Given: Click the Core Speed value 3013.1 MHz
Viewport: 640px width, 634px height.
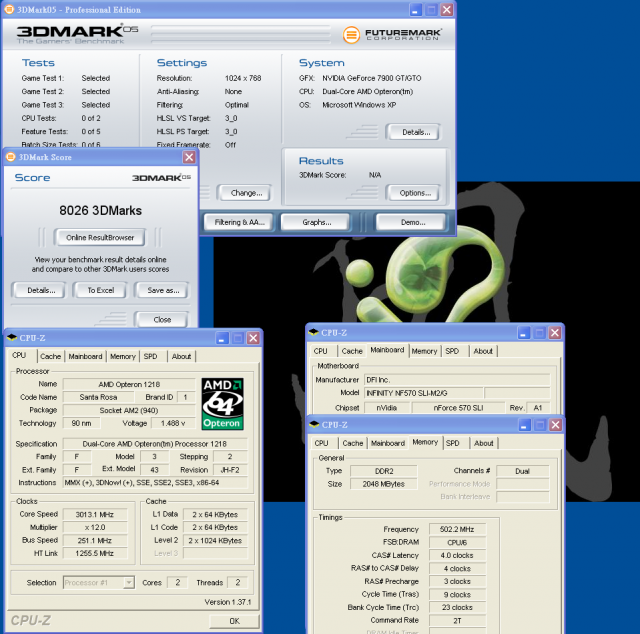Looking at the screenshot, I should [x=94, y=514].
